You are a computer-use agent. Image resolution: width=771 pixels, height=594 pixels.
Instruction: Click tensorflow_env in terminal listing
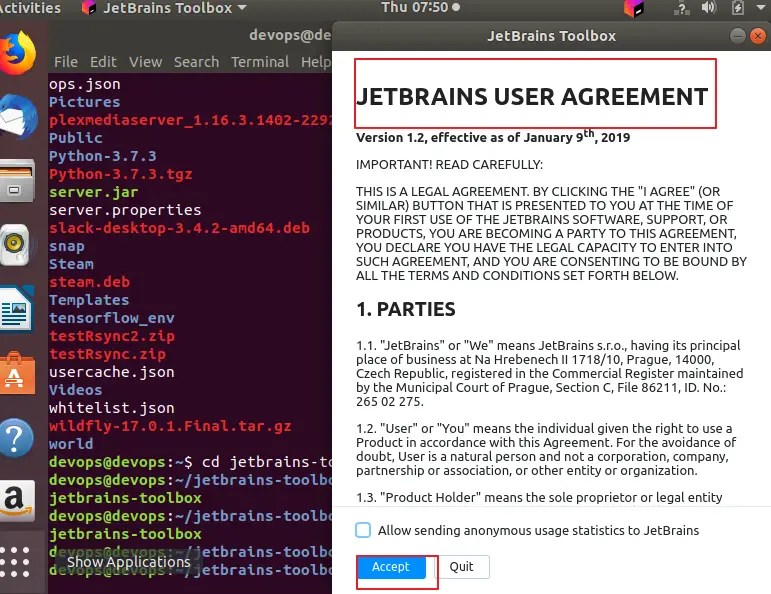[x=112, y=318]
